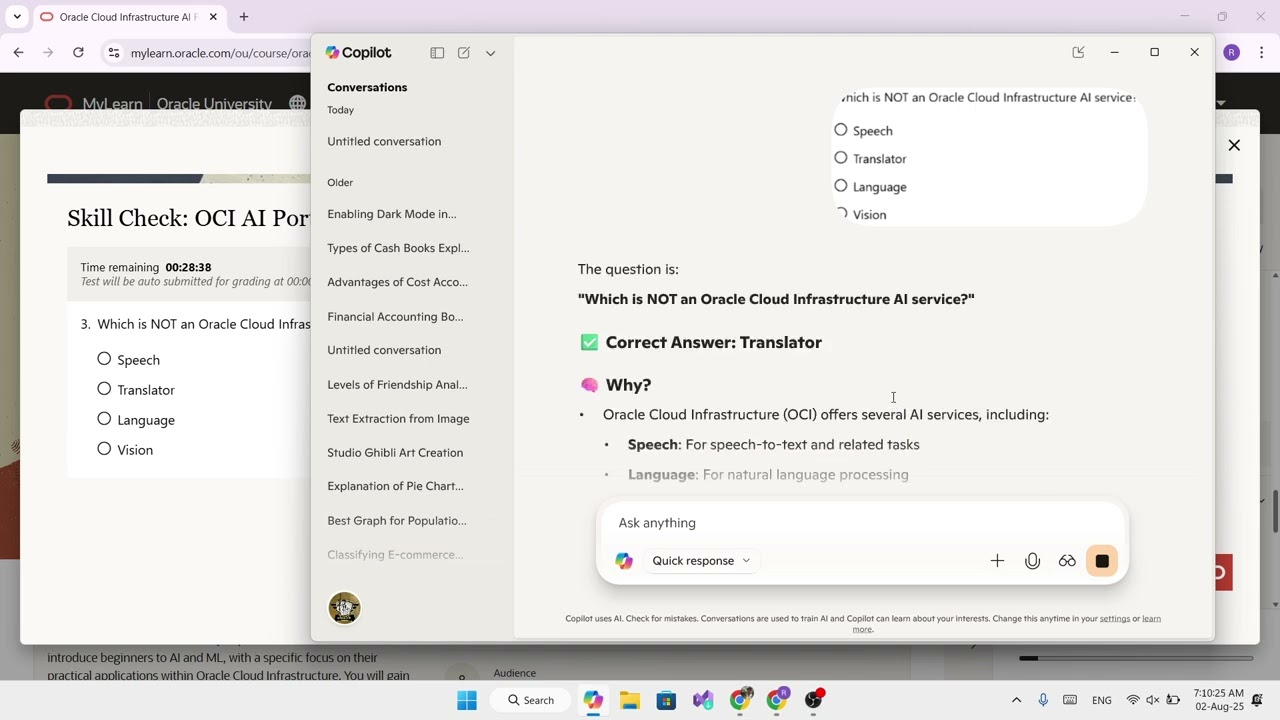Open Copilot from the taskbar
The width and height of the screenshot is (1280, 720).
(593, 700)
